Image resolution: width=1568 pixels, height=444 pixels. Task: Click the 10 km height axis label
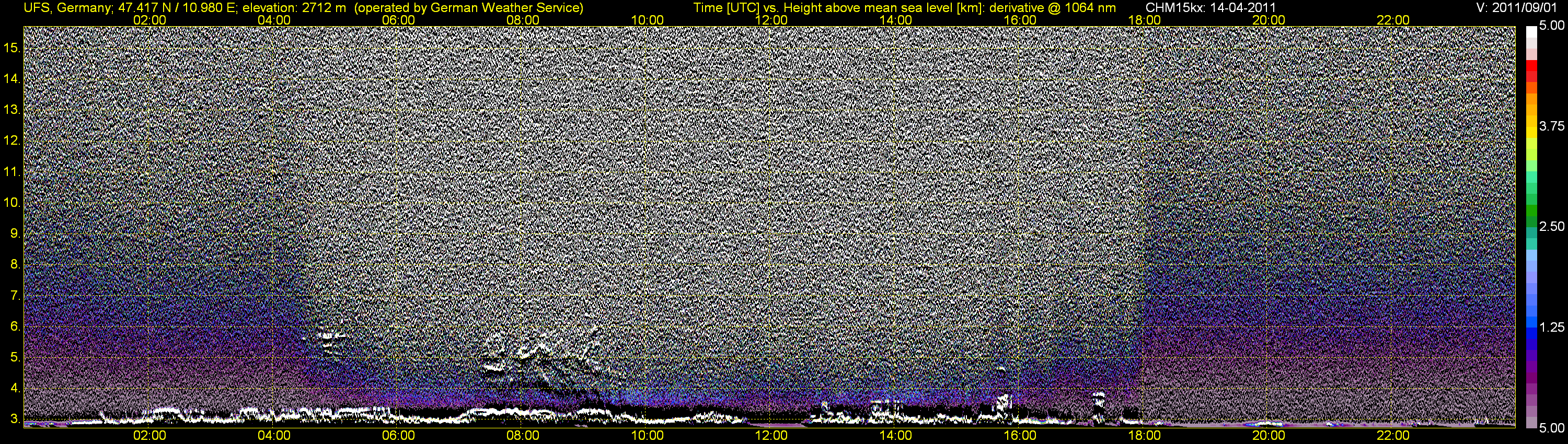pos(12,203)
